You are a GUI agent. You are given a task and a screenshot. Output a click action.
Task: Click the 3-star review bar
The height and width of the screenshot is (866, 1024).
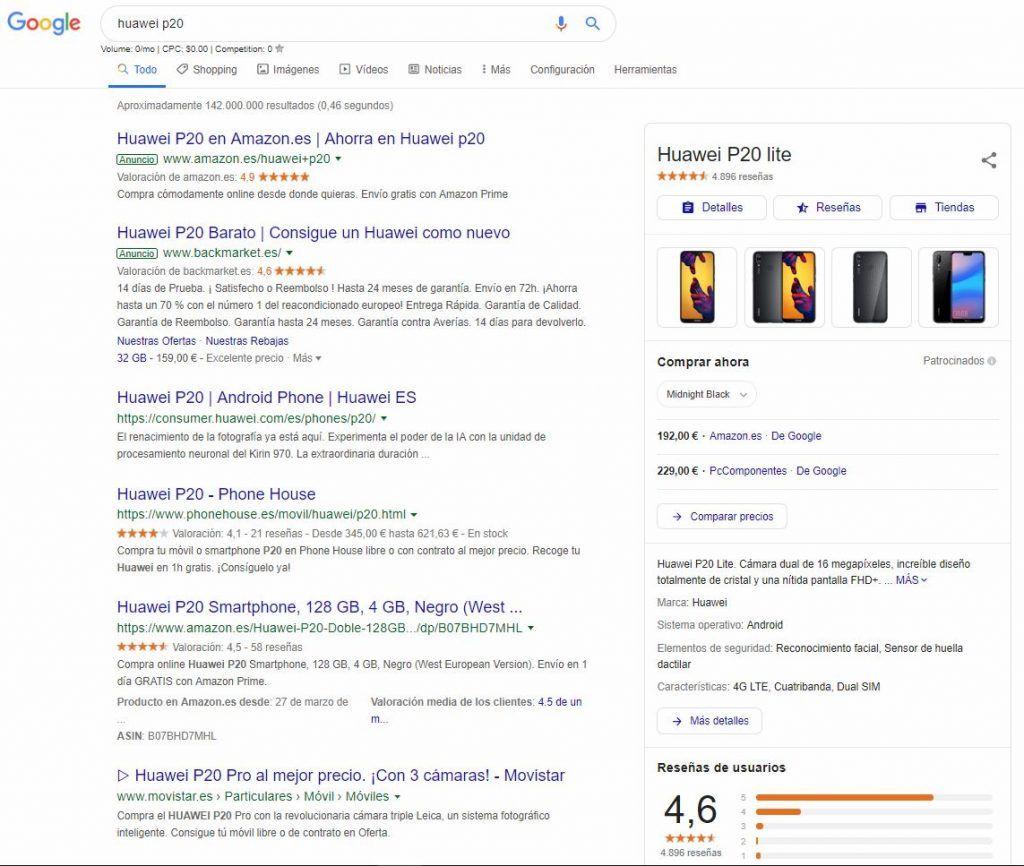click(874, 826)
